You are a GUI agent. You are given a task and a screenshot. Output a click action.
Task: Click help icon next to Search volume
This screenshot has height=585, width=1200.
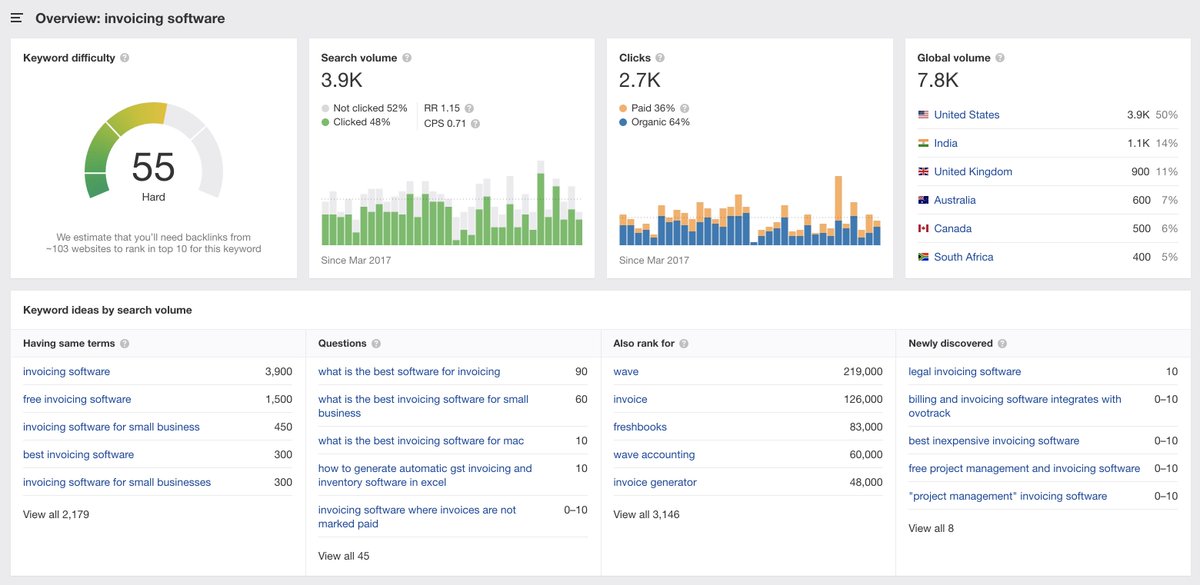(x=407, y=58)
